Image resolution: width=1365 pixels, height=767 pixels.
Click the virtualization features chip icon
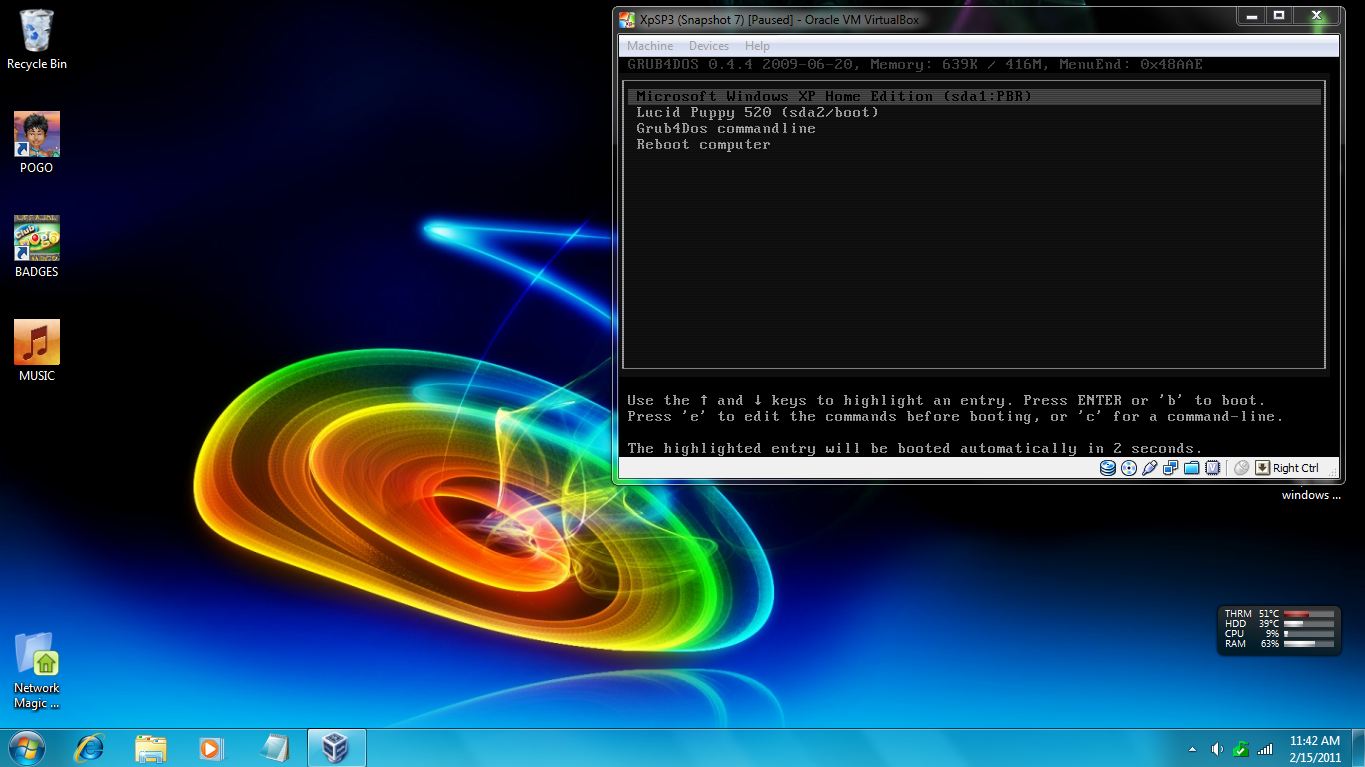coord(1212,468)
